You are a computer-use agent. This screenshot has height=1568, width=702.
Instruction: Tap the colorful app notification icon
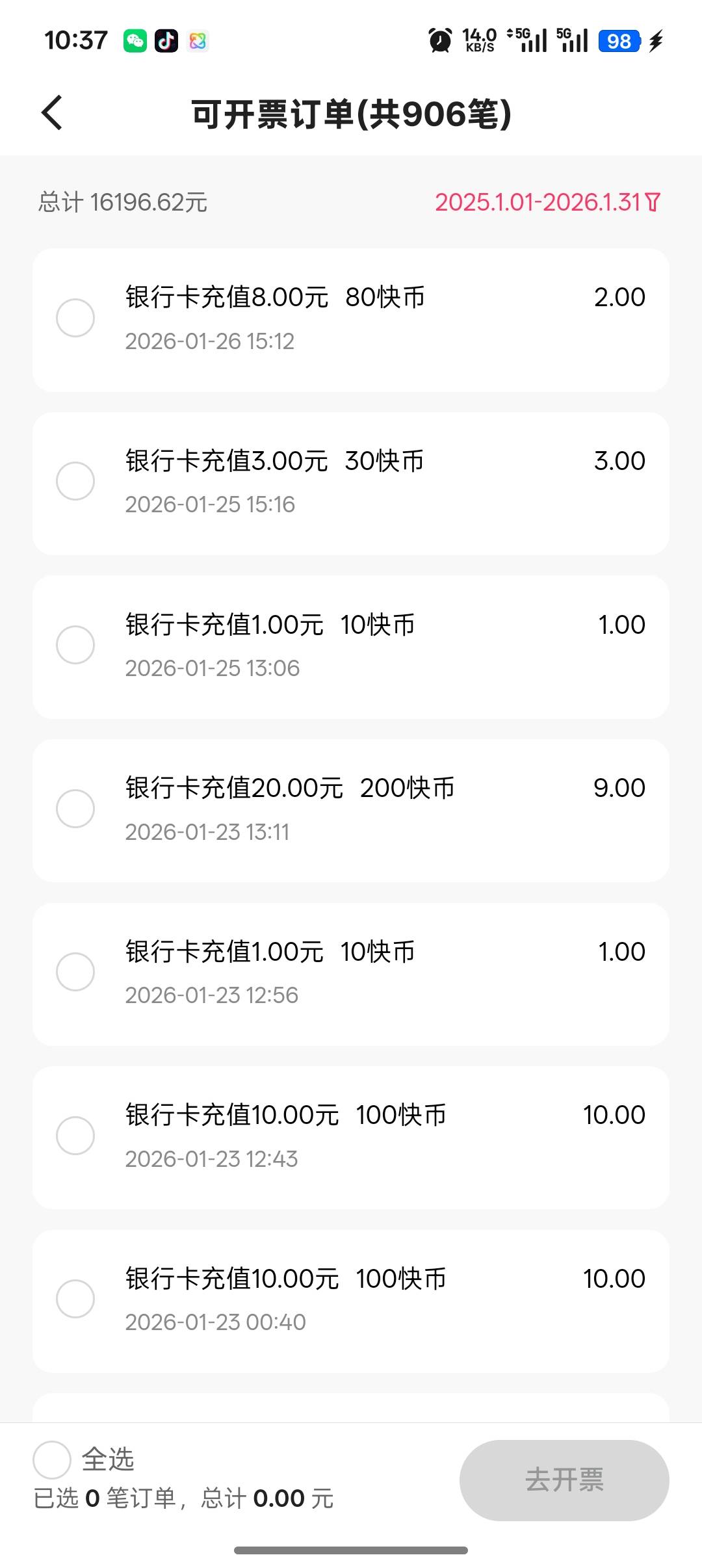[198, 41]
